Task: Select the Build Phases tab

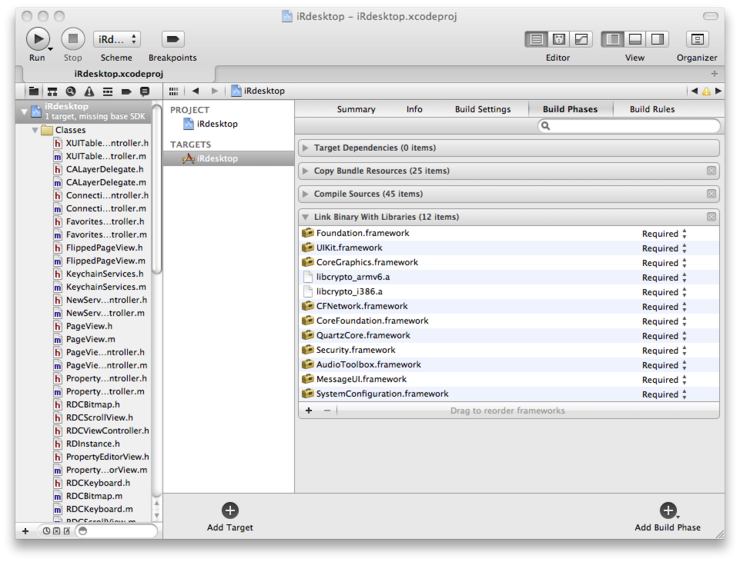Action: (x=570, y=109)
